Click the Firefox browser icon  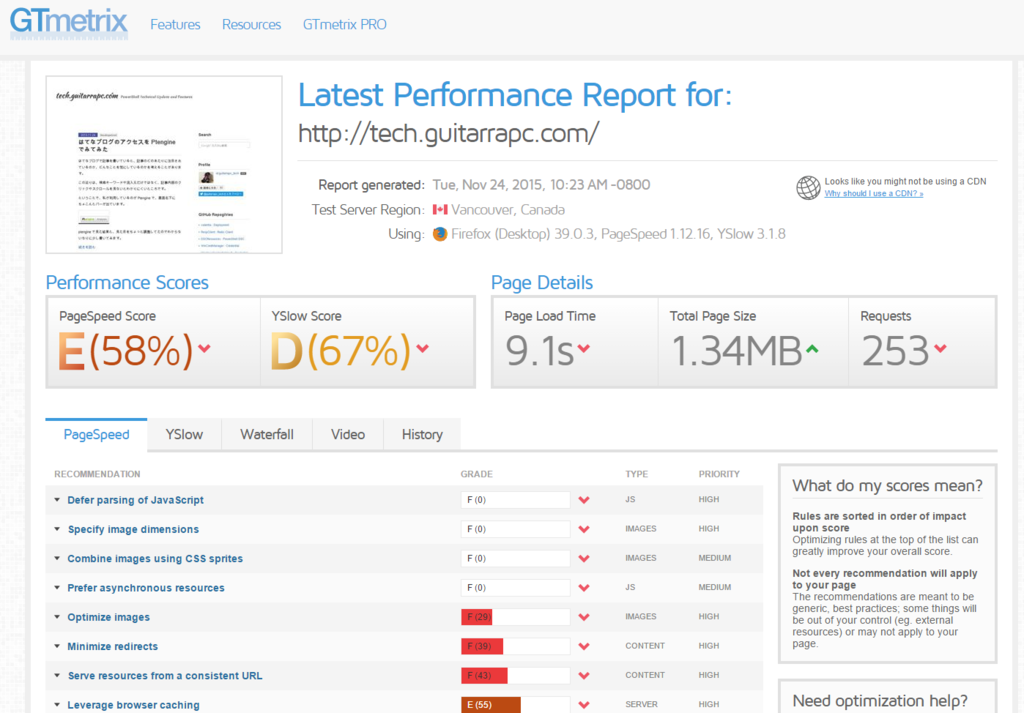coord(440,234)
